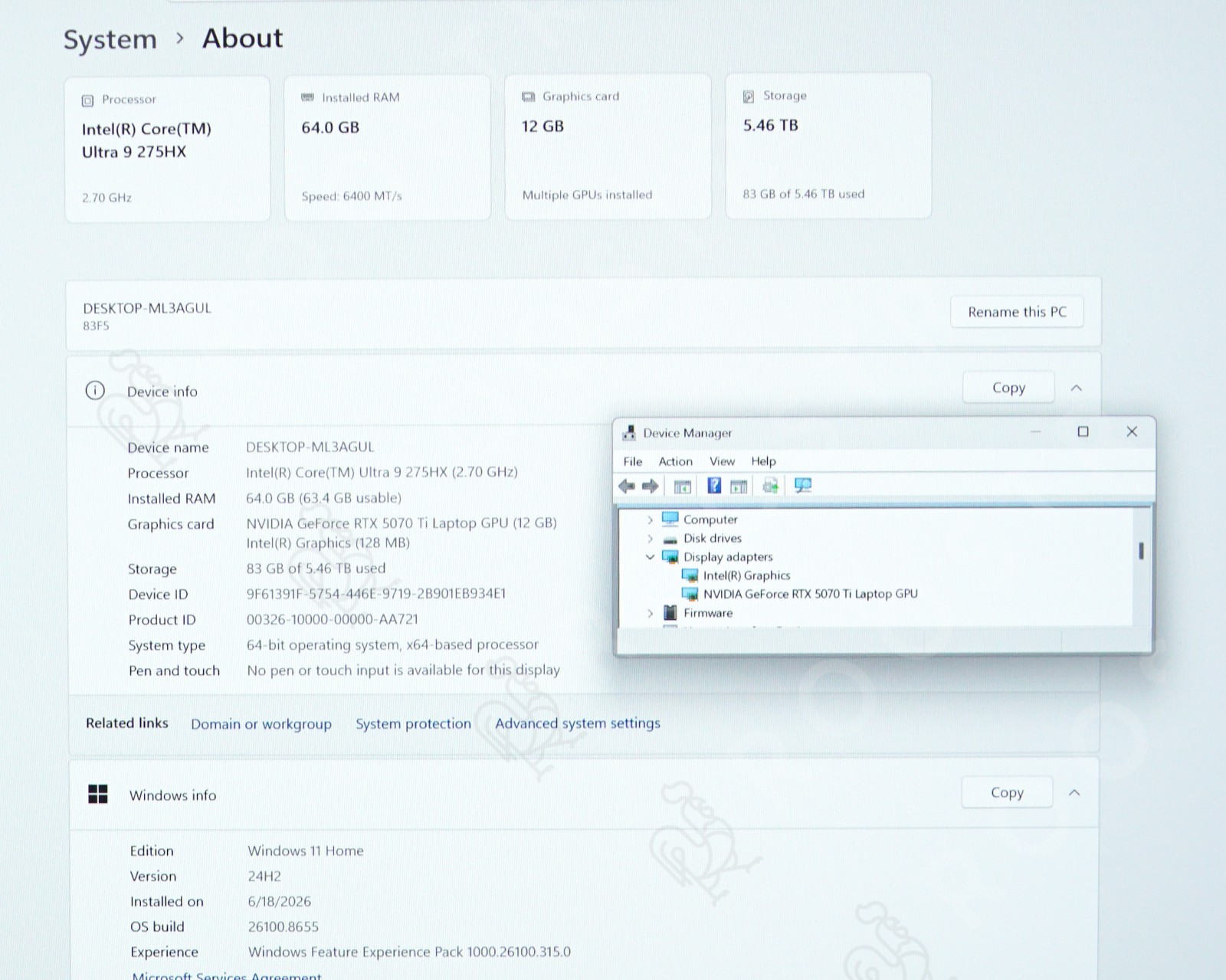Click the "64-bit operating system, x64-based processor" value
Viewport: 1226px width, 980px height.
392,645
